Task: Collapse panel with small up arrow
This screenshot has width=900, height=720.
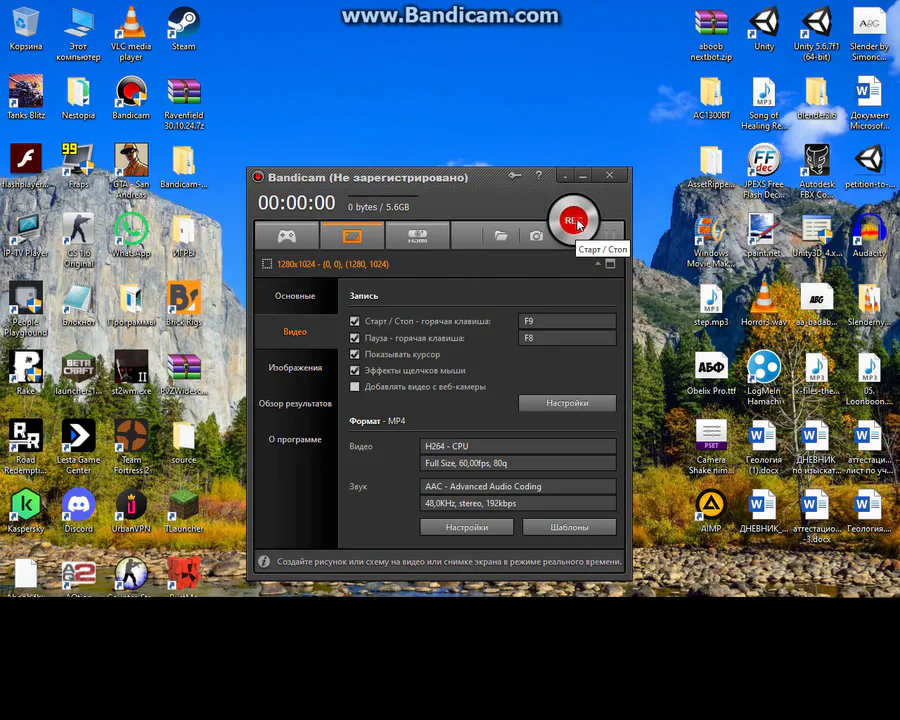Action: pos(598,264)
